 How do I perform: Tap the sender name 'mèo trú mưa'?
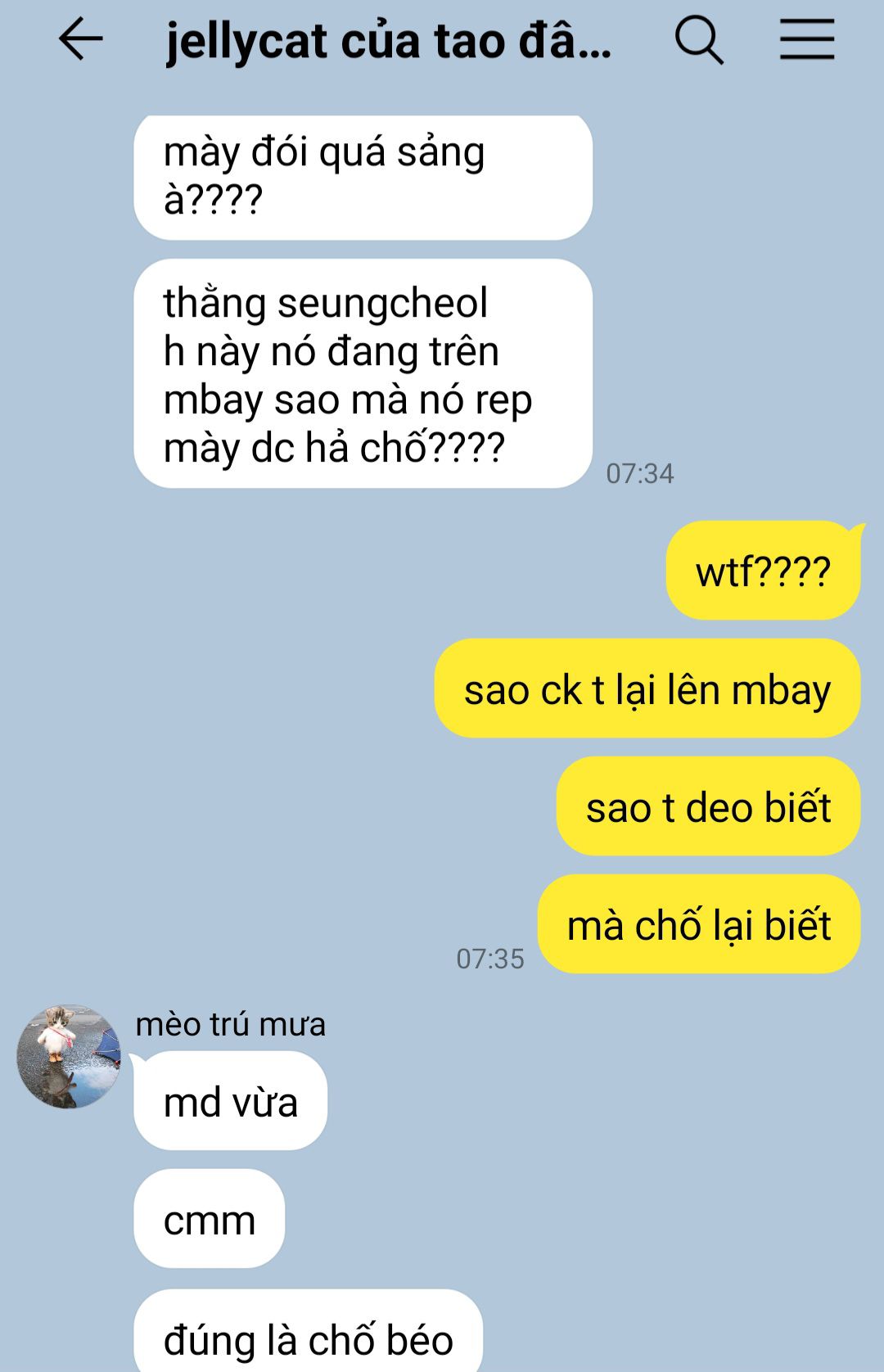(x=230, y=1024)
